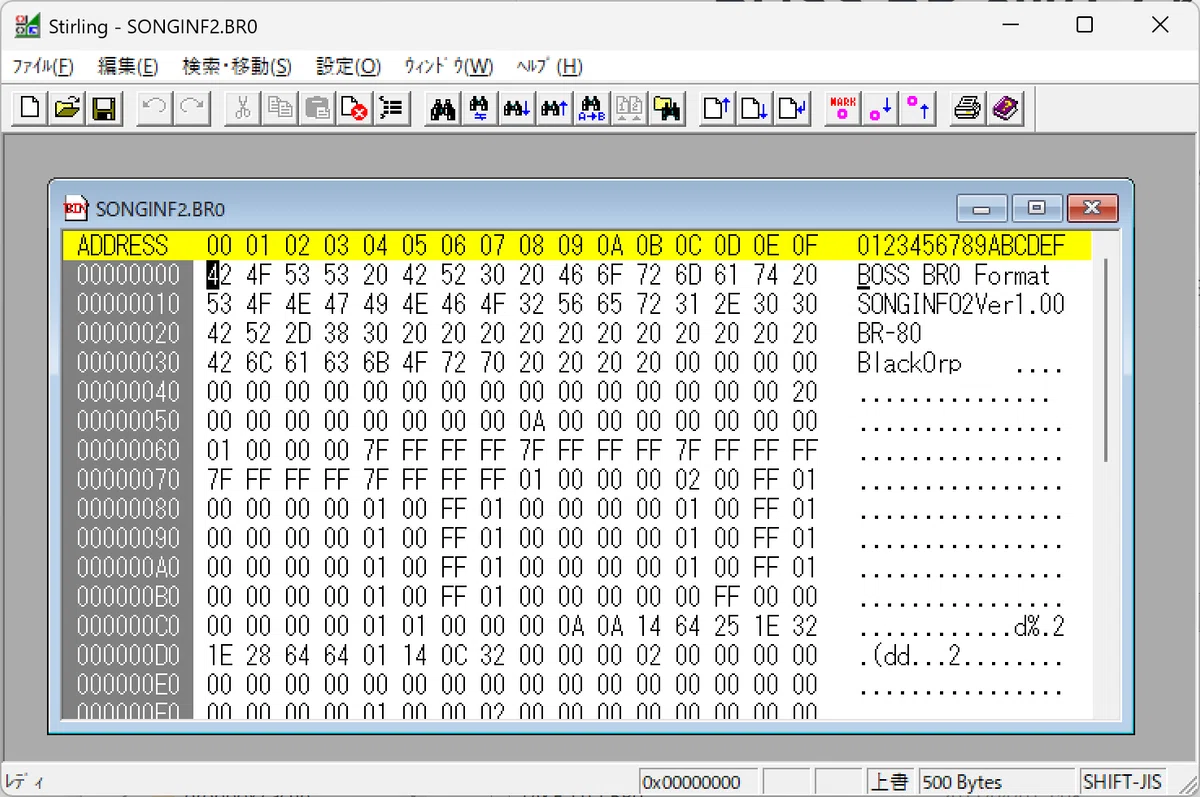The height and width of the screenshot is (797, 1200).
Task: Select address row 00000020
Action: [129, 333]
